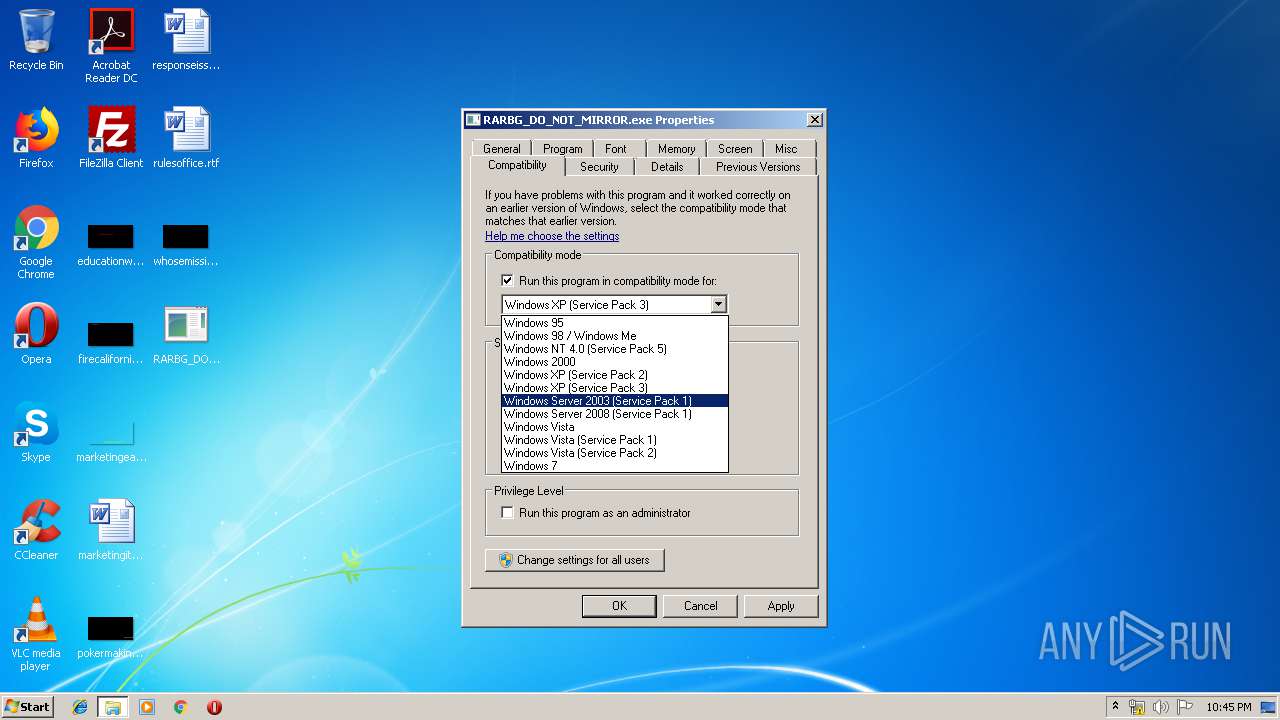Open Windows Explorer taskbar button
Screen dimensions: 1280x720
(x=113, y=707)
